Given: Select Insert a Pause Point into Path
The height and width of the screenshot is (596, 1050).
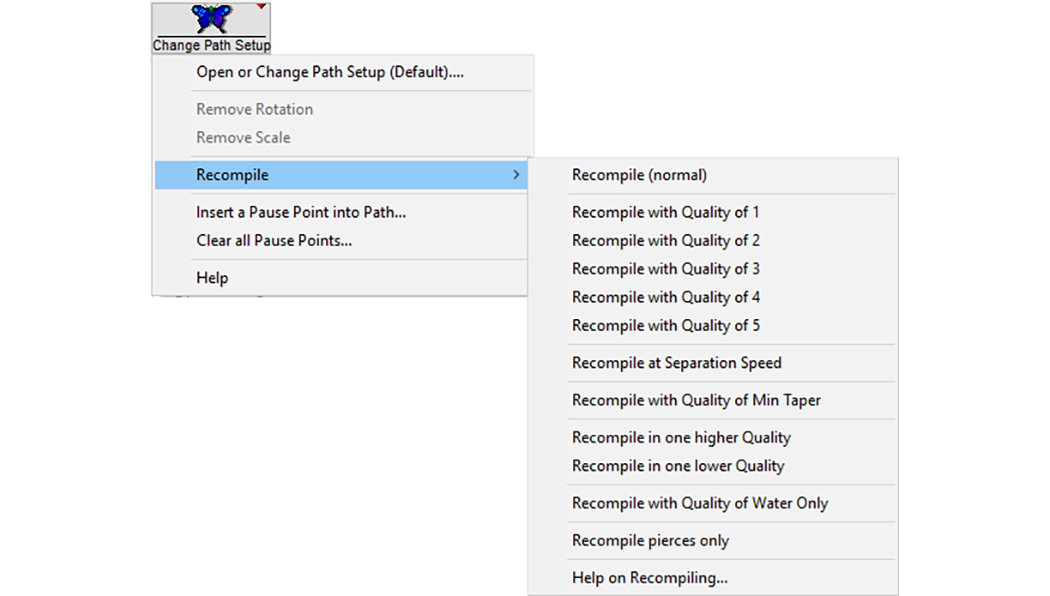Looking at the screenshot, I should tap(300, 212).
